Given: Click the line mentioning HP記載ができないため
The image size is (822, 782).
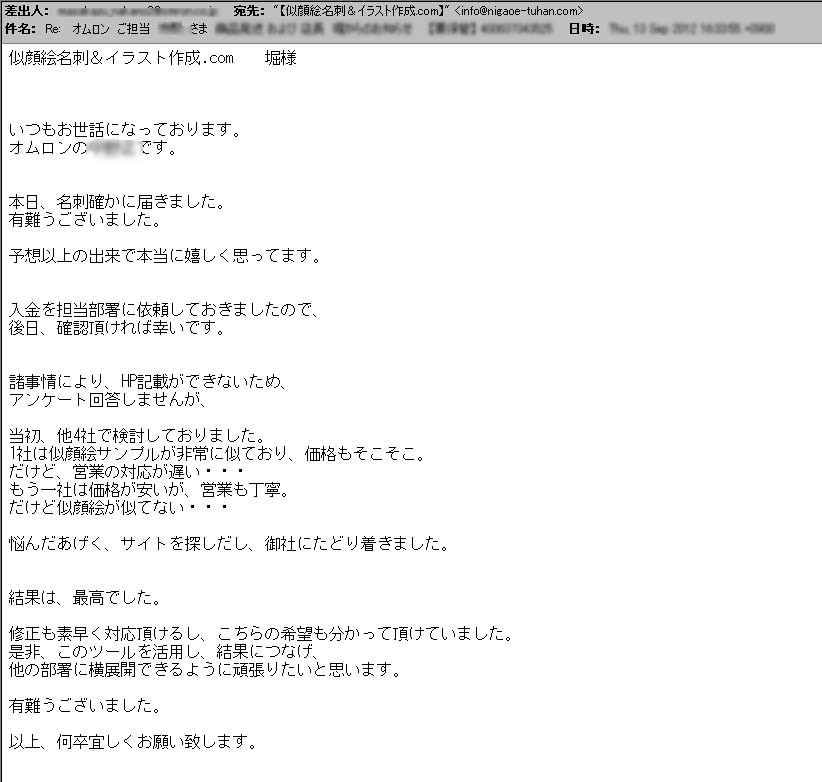Looking at the screenshot, I should pos(148,382).
